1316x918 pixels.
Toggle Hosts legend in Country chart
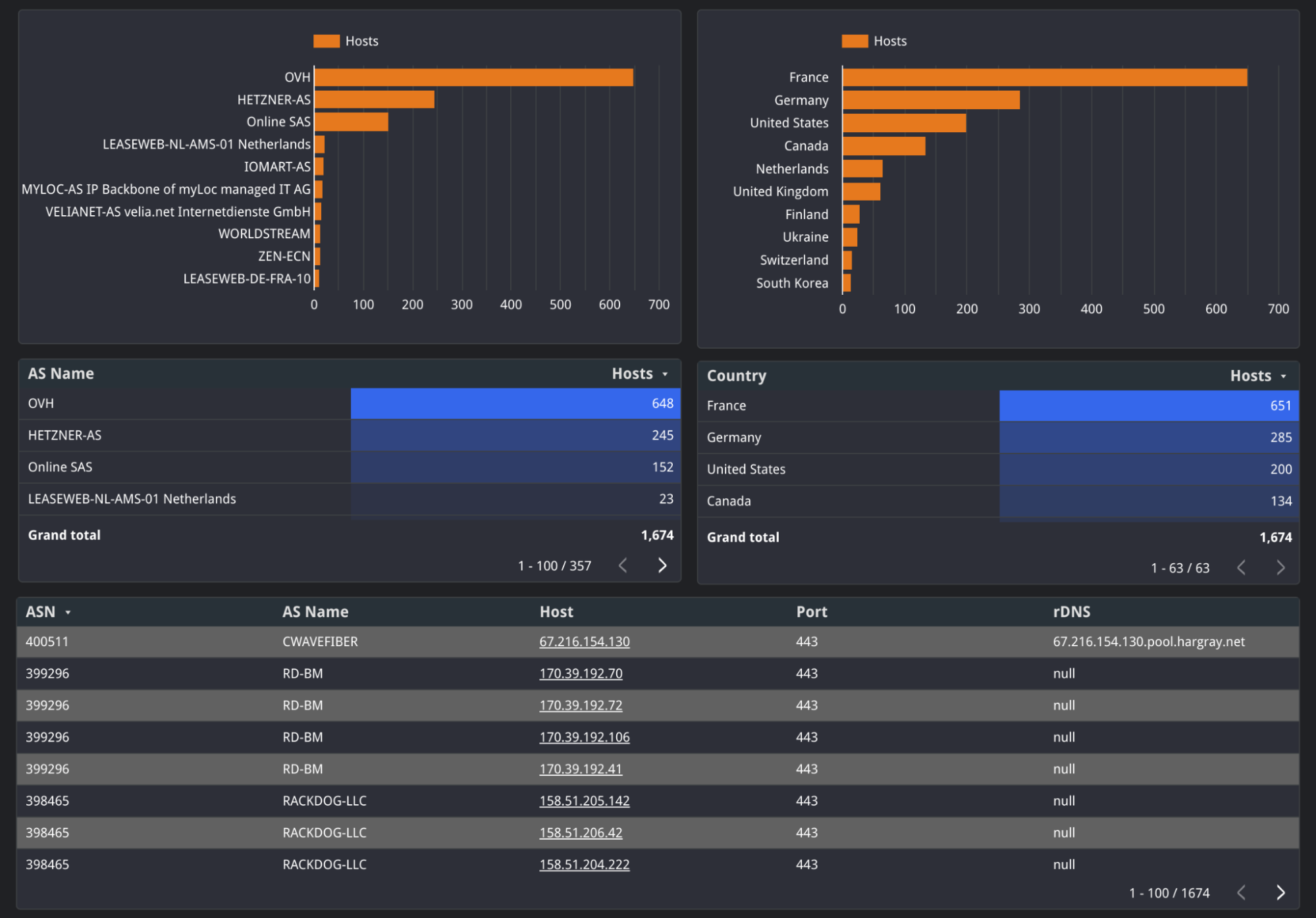[874, 41]
